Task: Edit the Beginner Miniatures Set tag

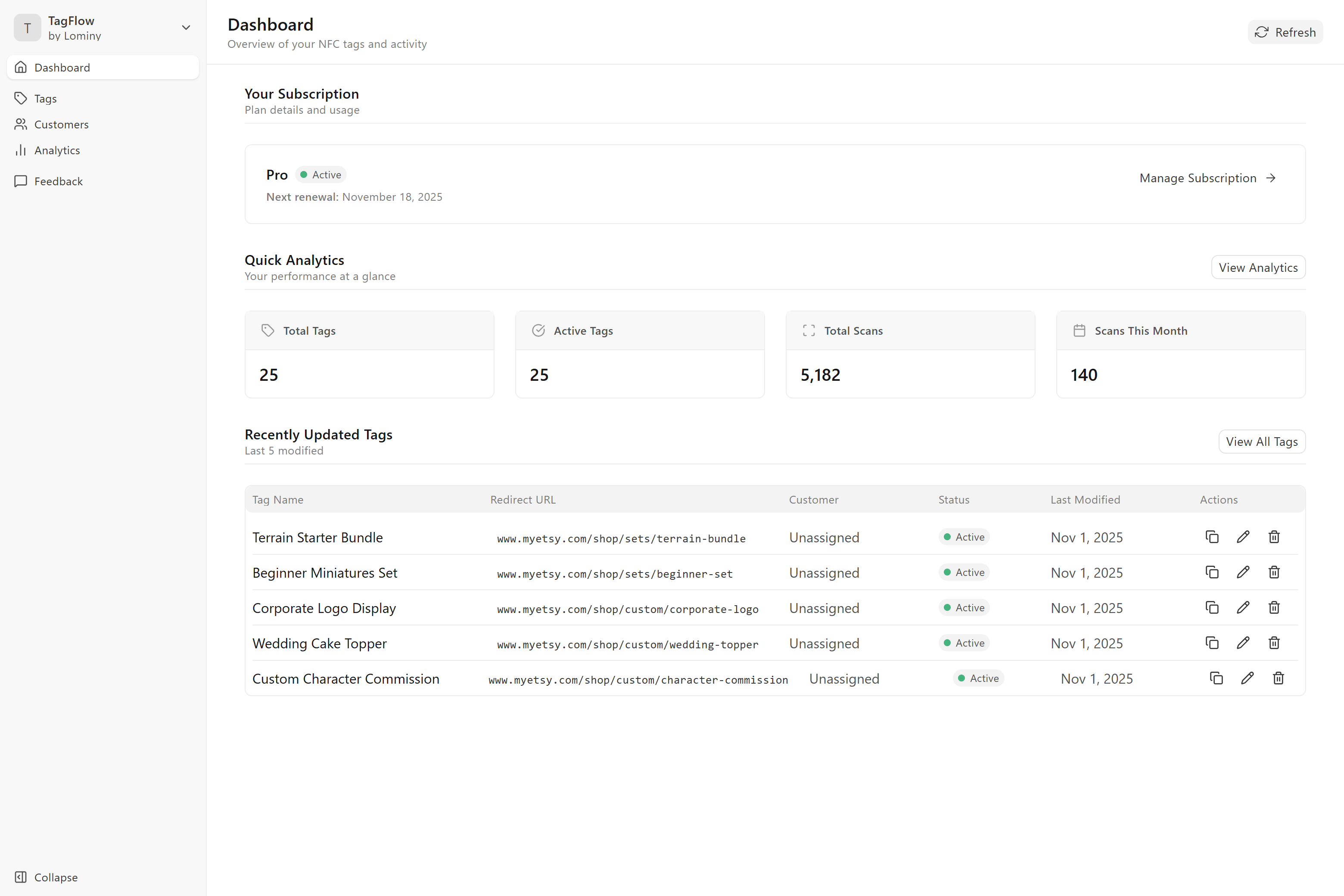Action: [x=1243, y=572]
